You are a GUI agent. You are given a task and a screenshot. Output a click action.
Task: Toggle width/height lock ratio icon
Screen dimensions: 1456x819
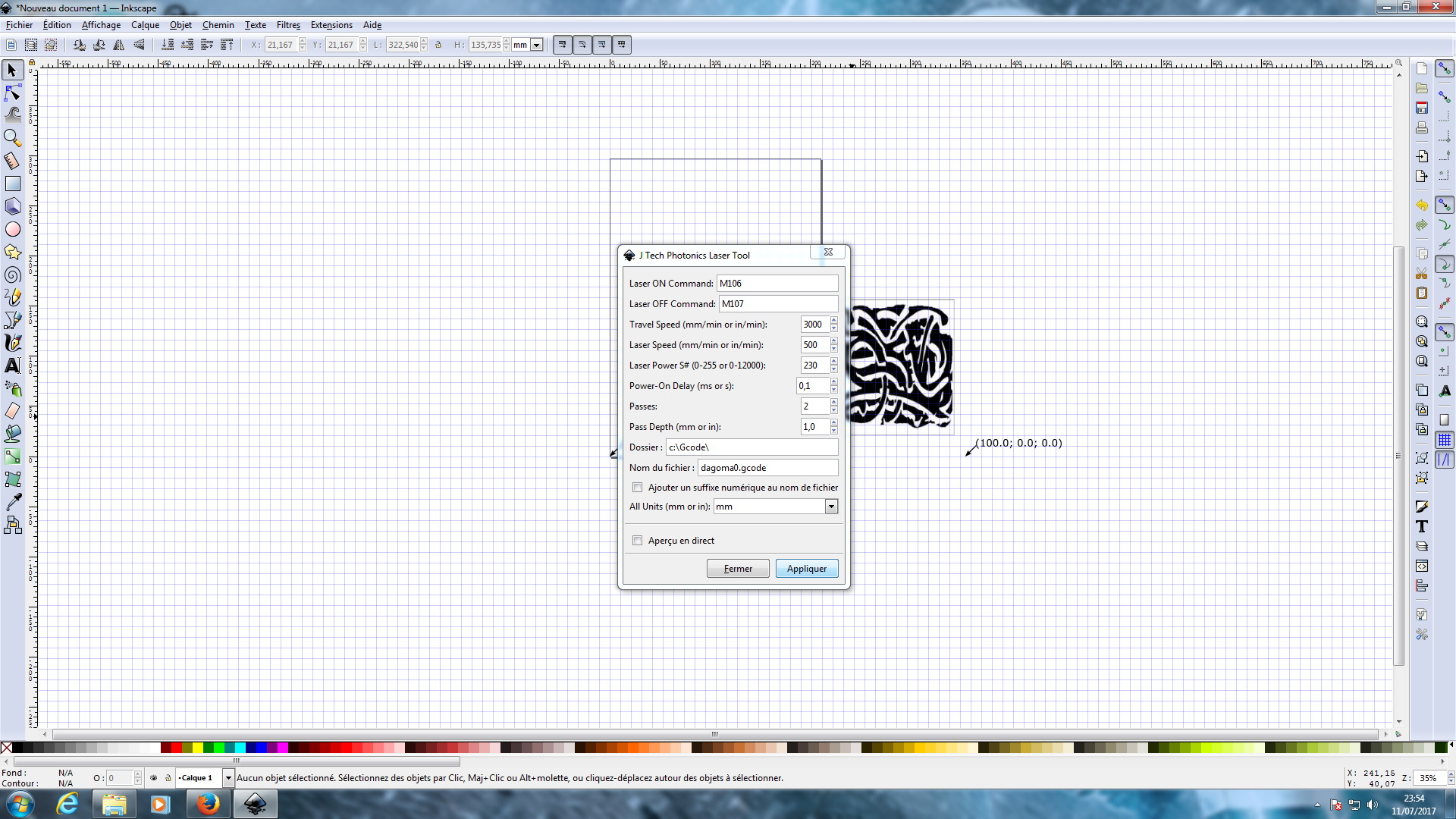point(438,45)
